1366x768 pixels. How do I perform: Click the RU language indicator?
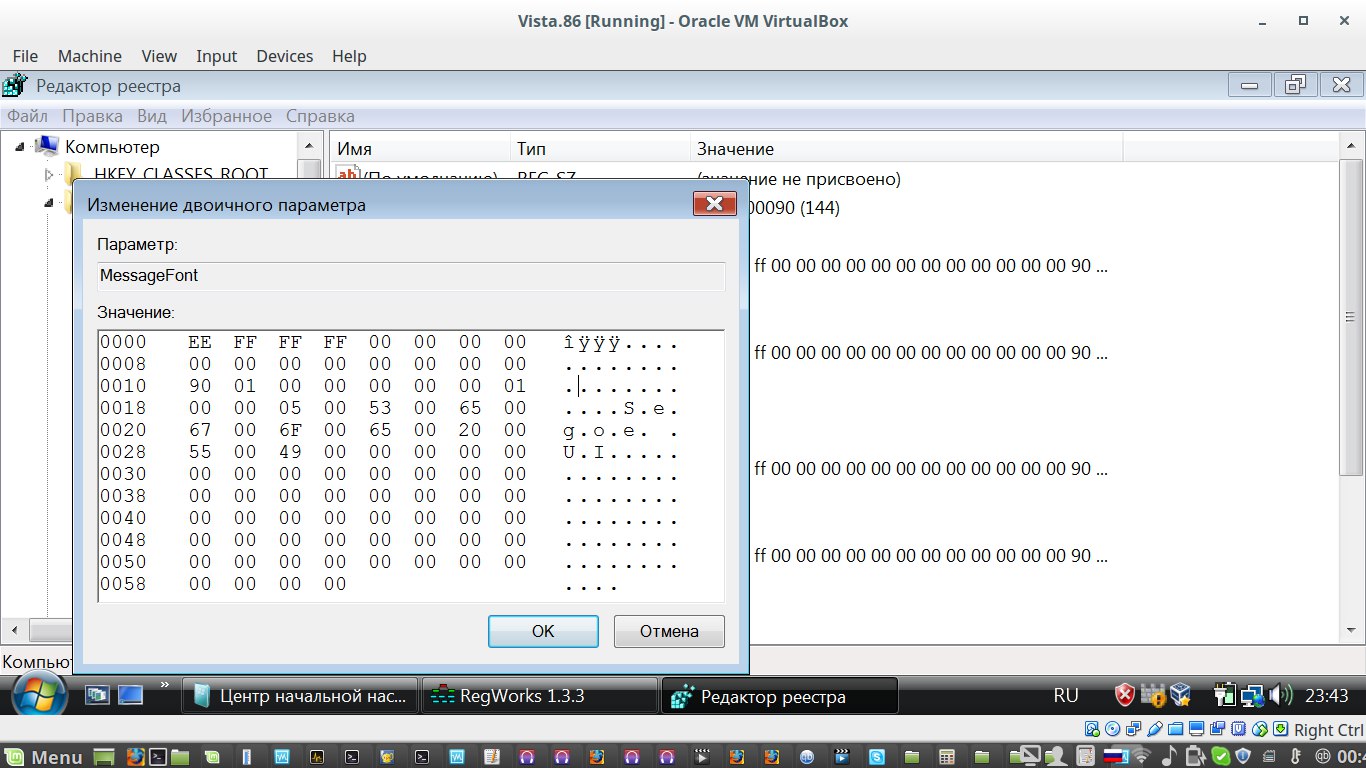click(1066, 696)
